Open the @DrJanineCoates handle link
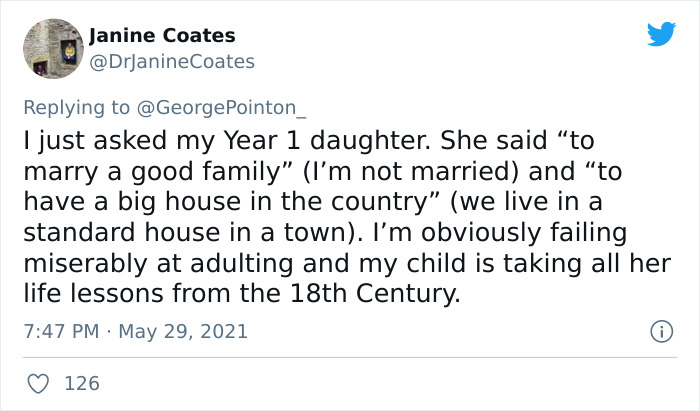 click(171, 61)
